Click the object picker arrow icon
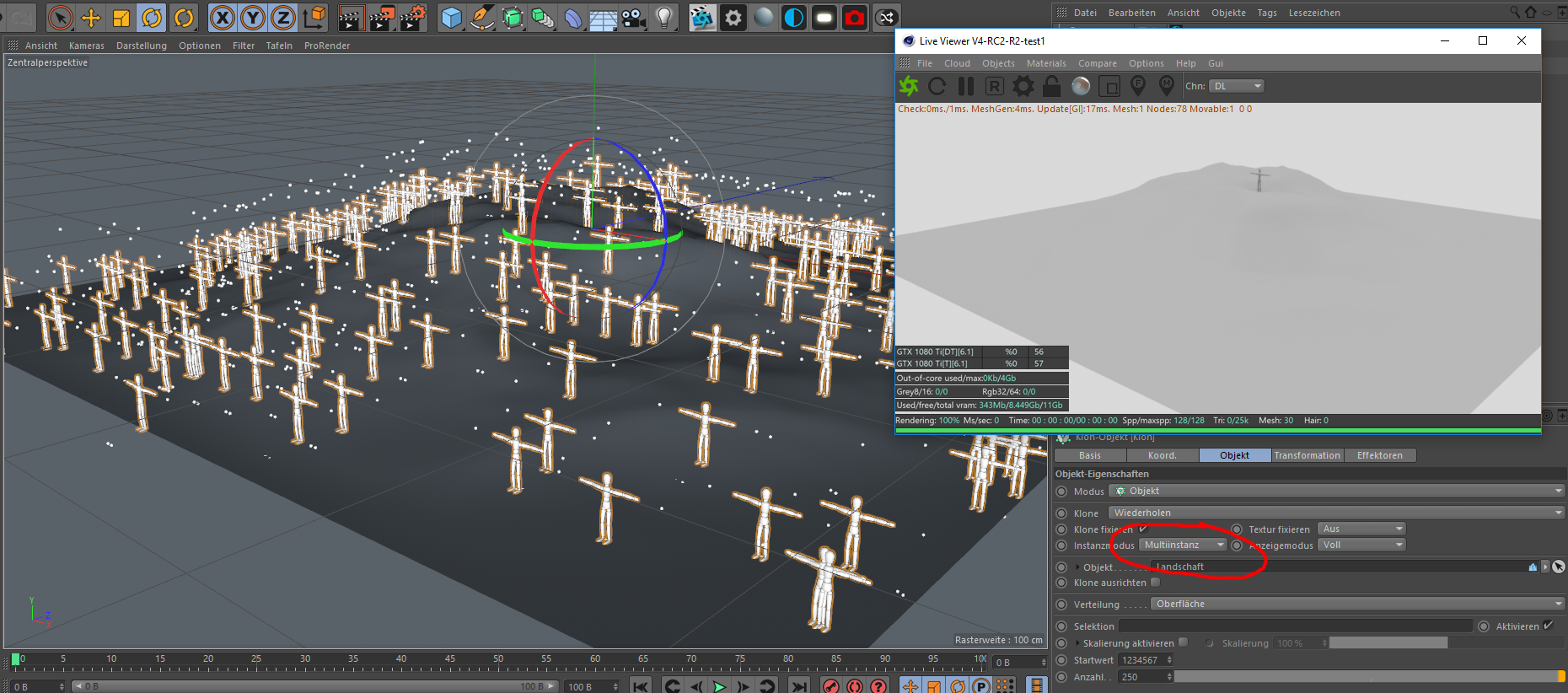The height and width of the screenshot is (693, 1568). pyautogui.click(x=1559, y=567)
